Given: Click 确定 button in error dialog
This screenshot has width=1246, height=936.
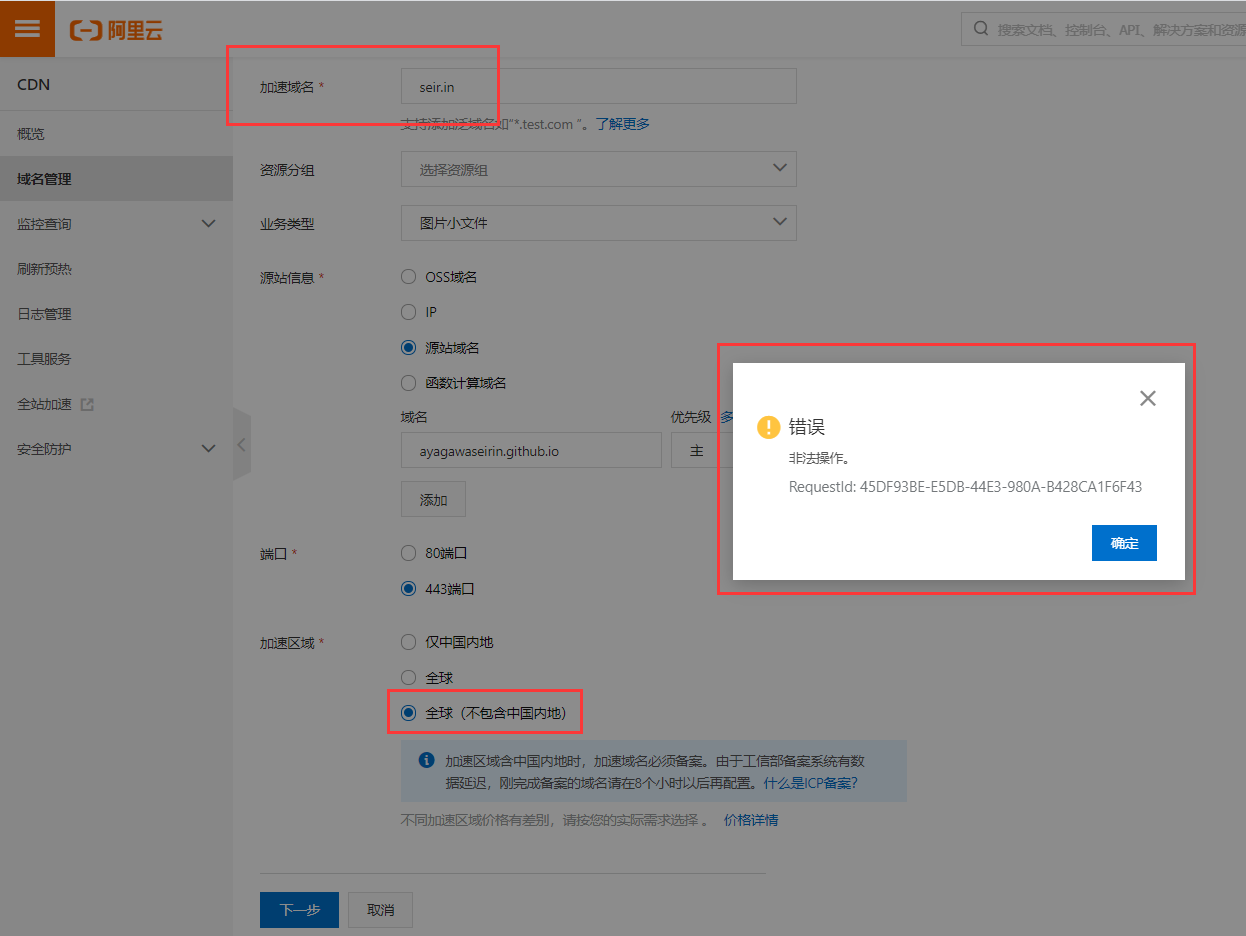Looking at the screenshot, I should (x=1124, y=543).
